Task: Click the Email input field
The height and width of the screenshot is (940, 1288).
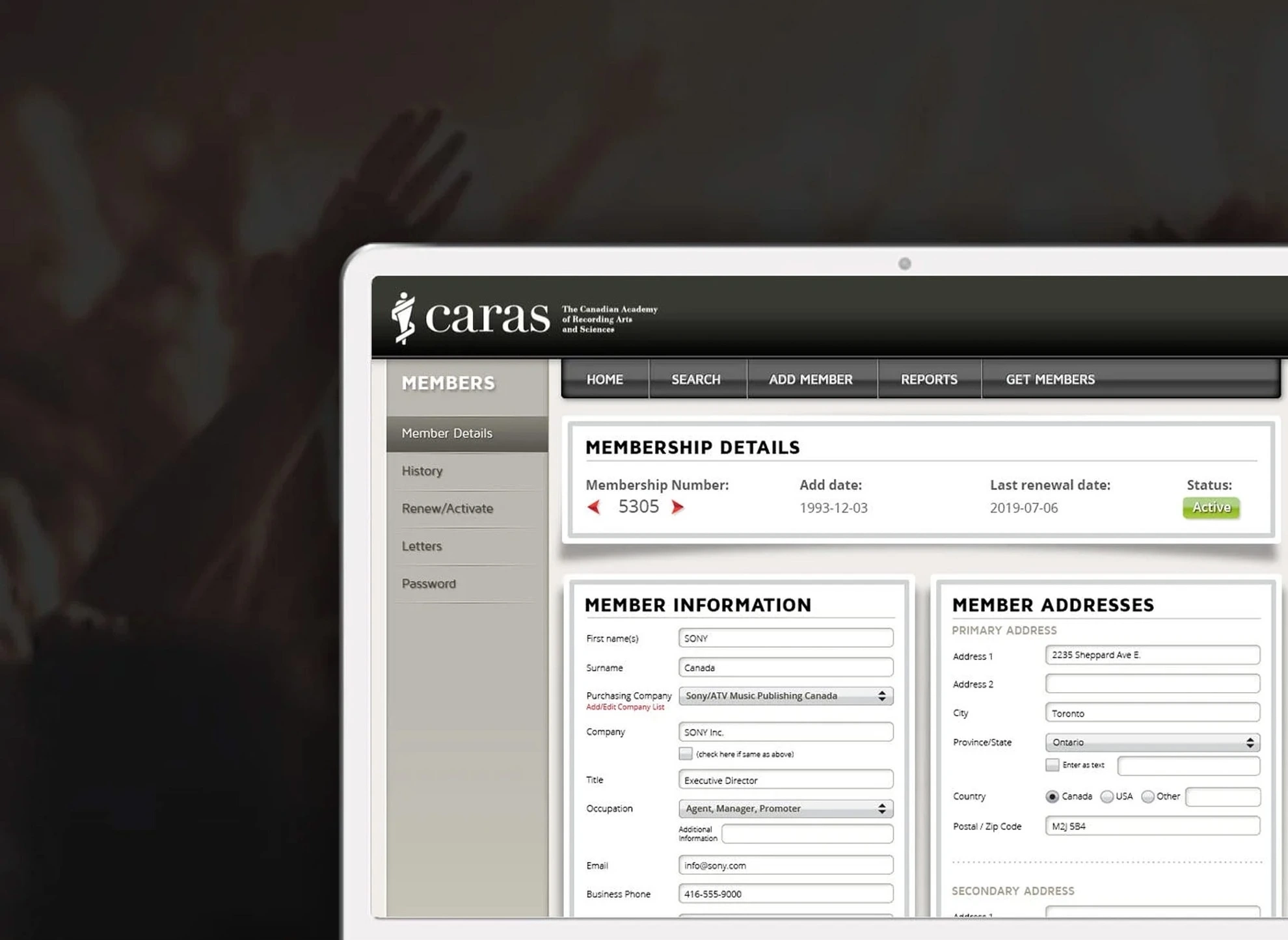Action: (x=786, y=865)
